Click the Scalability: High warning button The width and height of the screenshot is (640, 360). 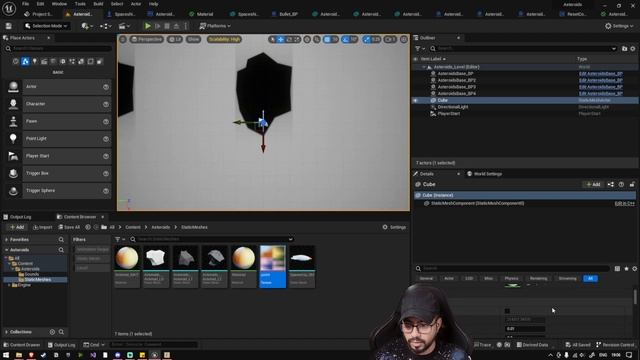point(224,39)
